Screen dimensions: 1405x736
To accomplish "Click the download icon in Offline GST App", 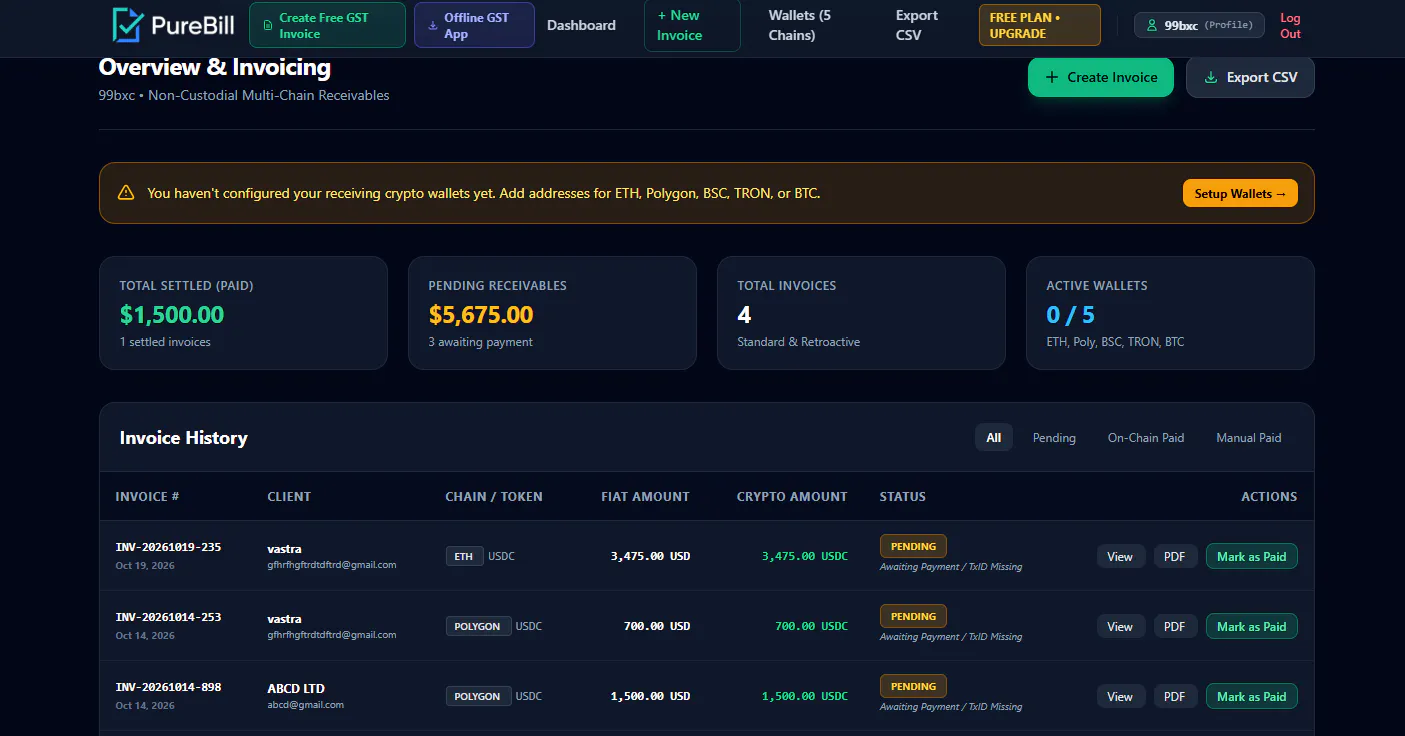I will point(432,25).
